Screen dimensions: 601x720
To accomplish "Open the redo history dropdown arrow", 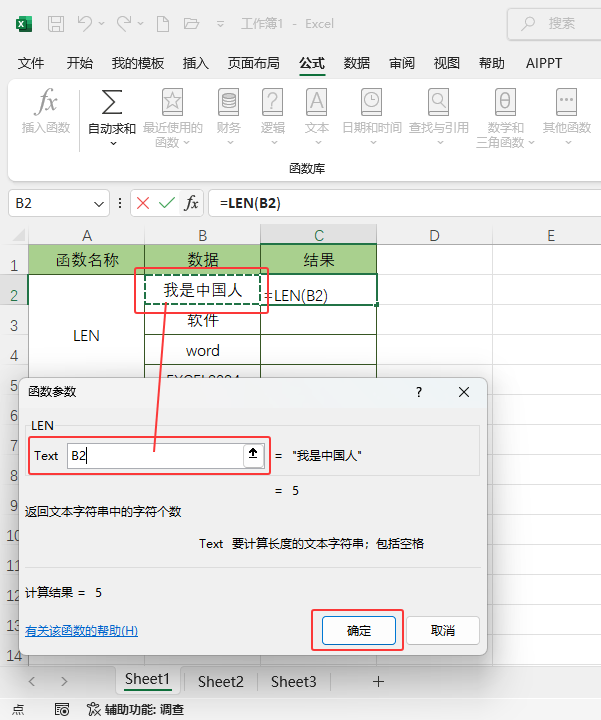I will tap(140, 23).
